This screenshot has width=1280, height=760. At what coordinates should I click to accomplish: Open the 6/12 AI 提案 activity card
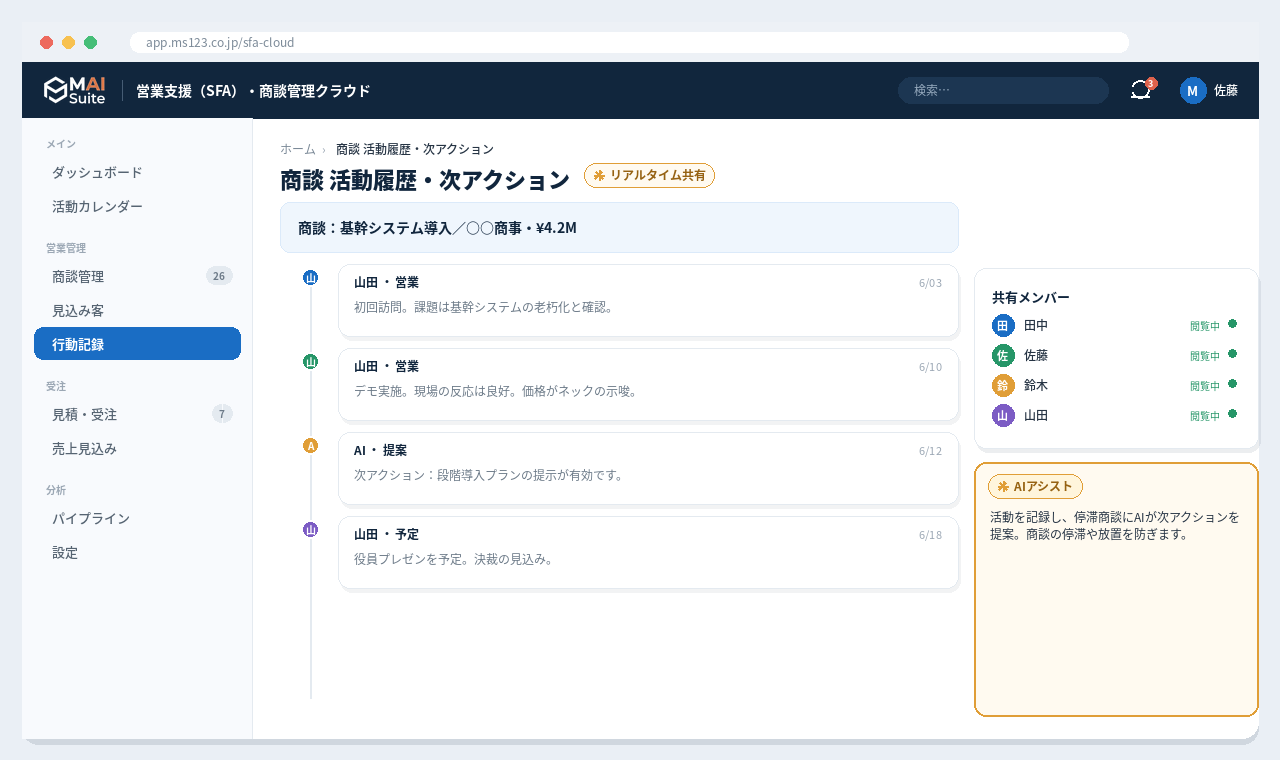pos(648,468)
